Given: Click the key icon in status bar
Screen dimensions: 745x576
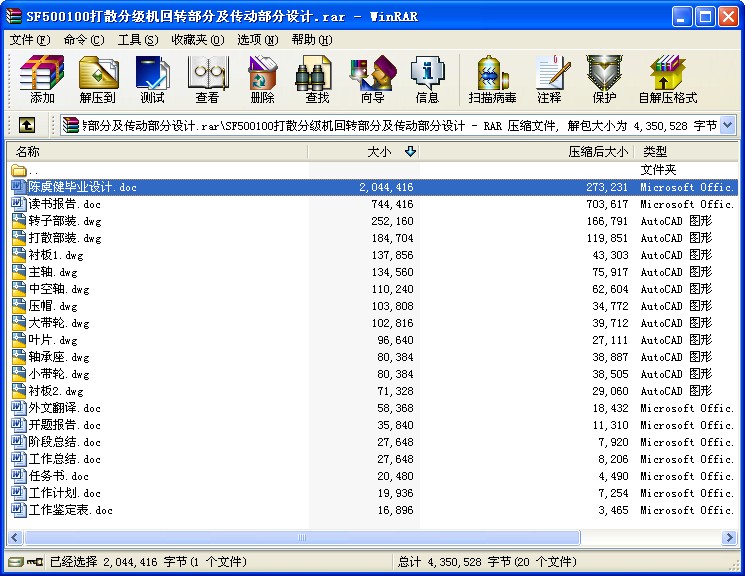Looking at the screenshot, I should 34,562.
